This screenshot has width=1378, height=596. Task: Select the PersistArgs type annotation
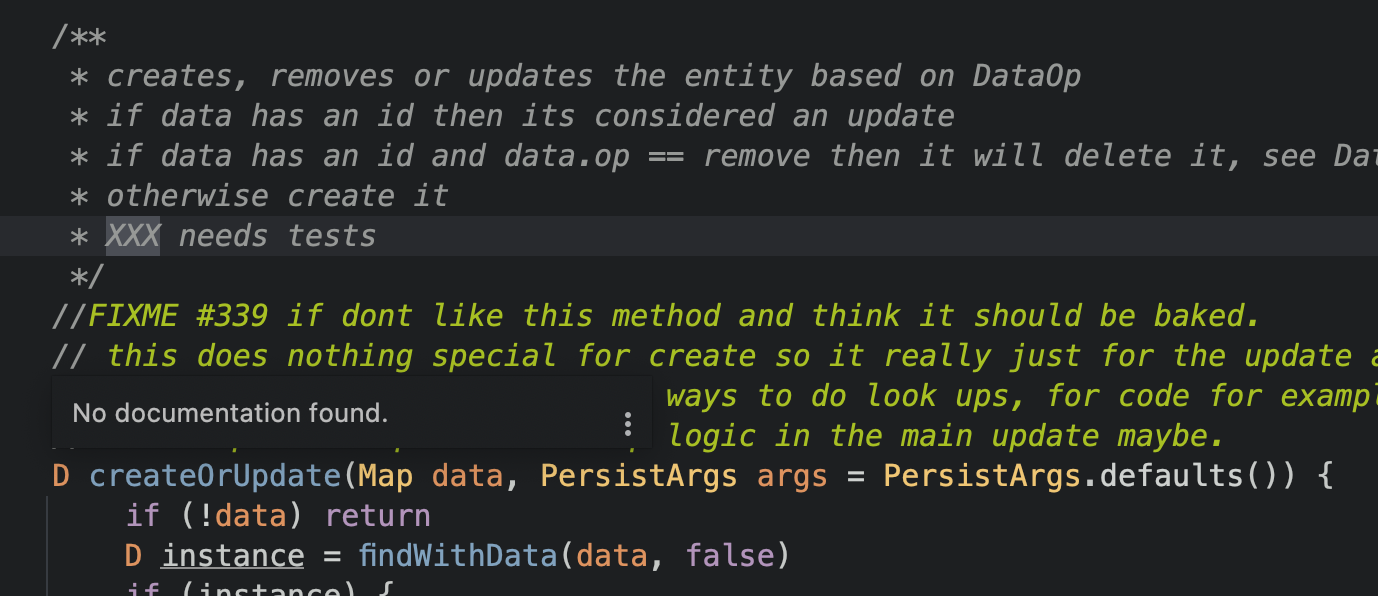click(x=638, y=475)
